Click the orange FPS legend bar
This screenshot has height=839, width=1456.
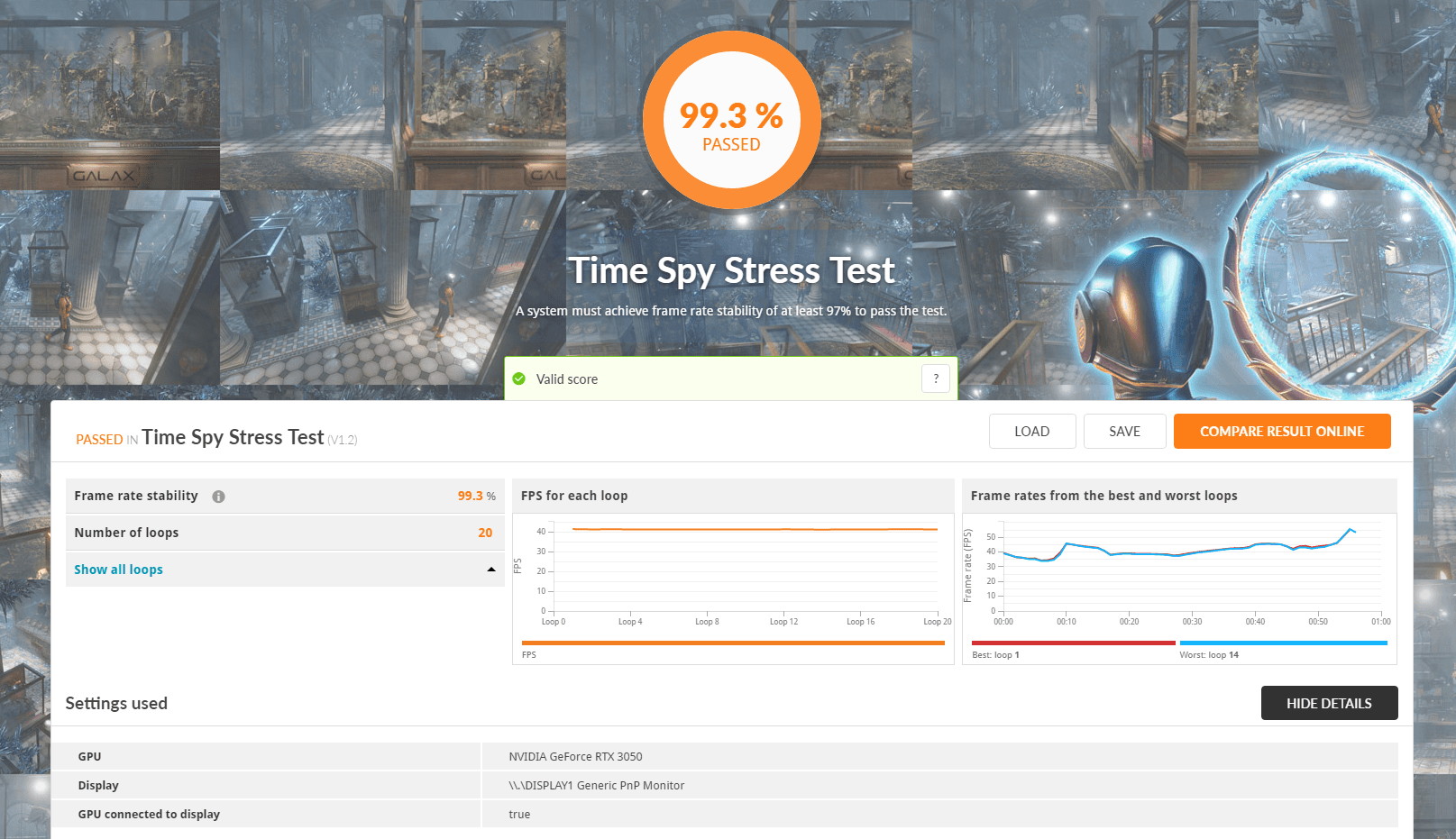(x=733, y=643)
